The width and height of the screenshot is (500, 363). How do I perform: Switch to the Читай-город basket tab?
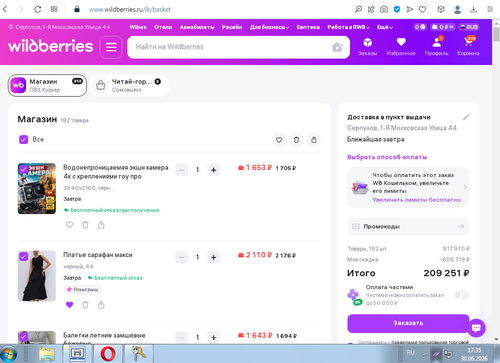click(129, 86)
